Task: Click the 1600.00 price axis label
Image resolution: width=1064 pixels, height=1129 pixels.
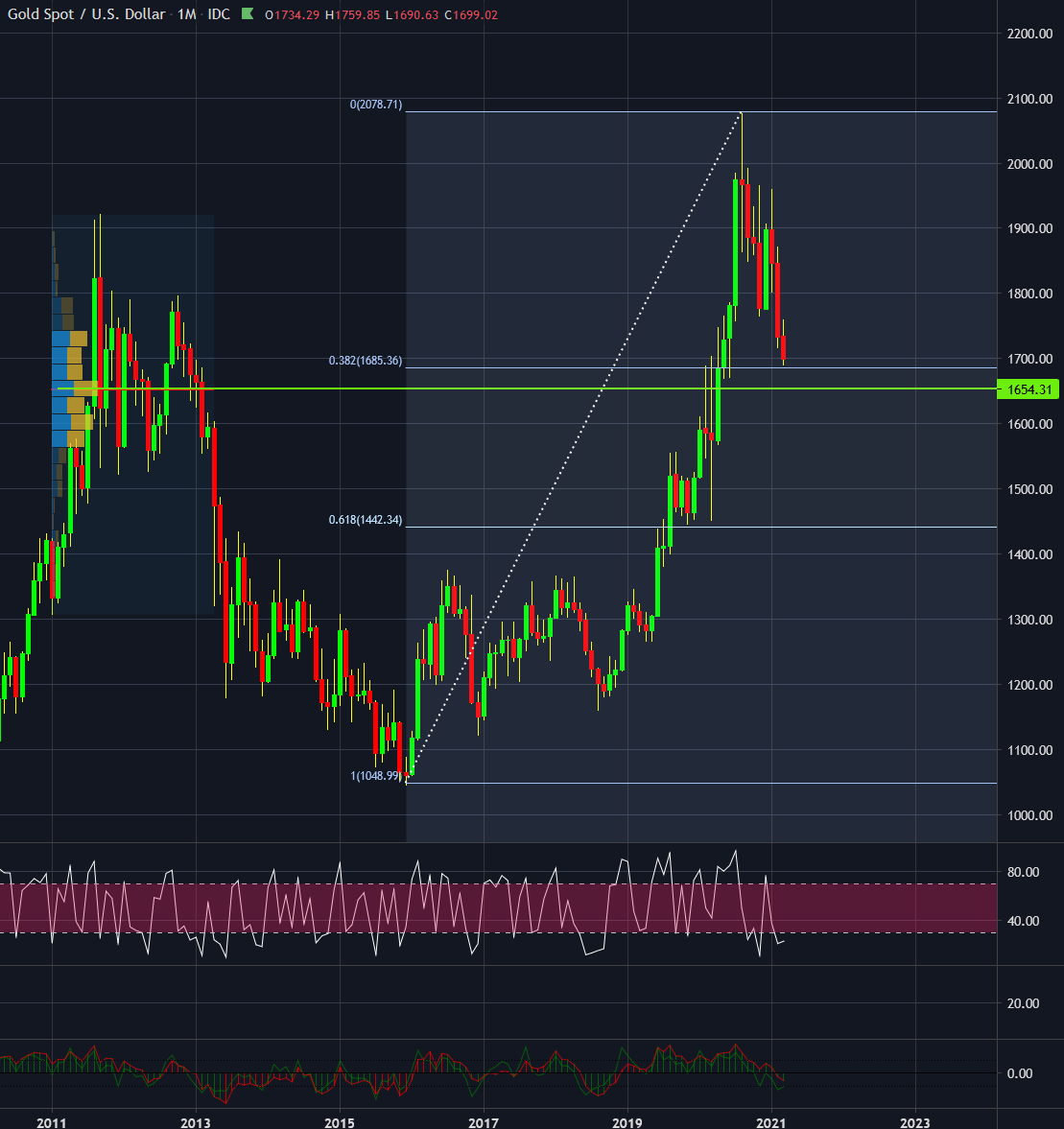Action: point(1029,423)
